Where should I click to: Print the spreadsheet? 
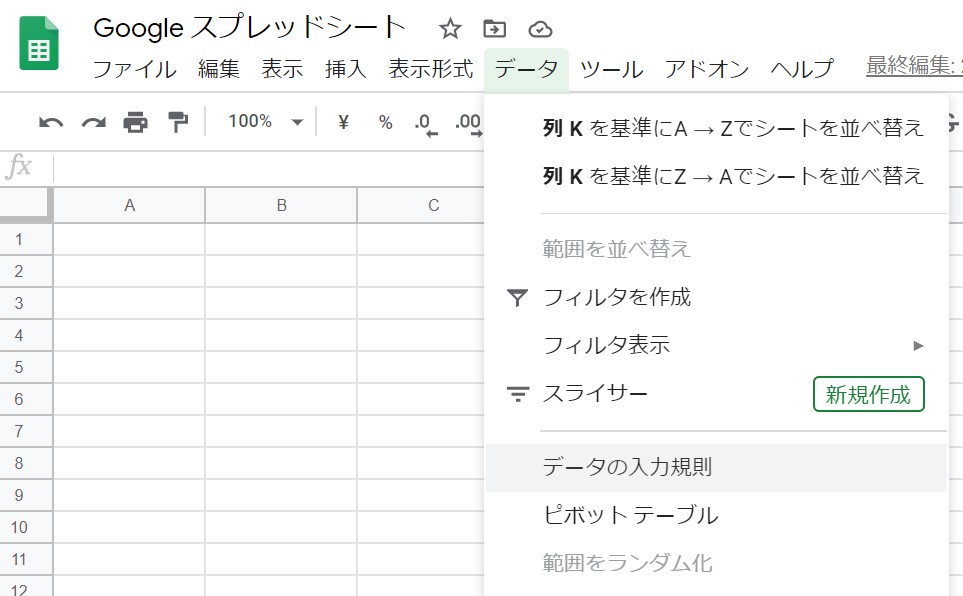[135, 122]
